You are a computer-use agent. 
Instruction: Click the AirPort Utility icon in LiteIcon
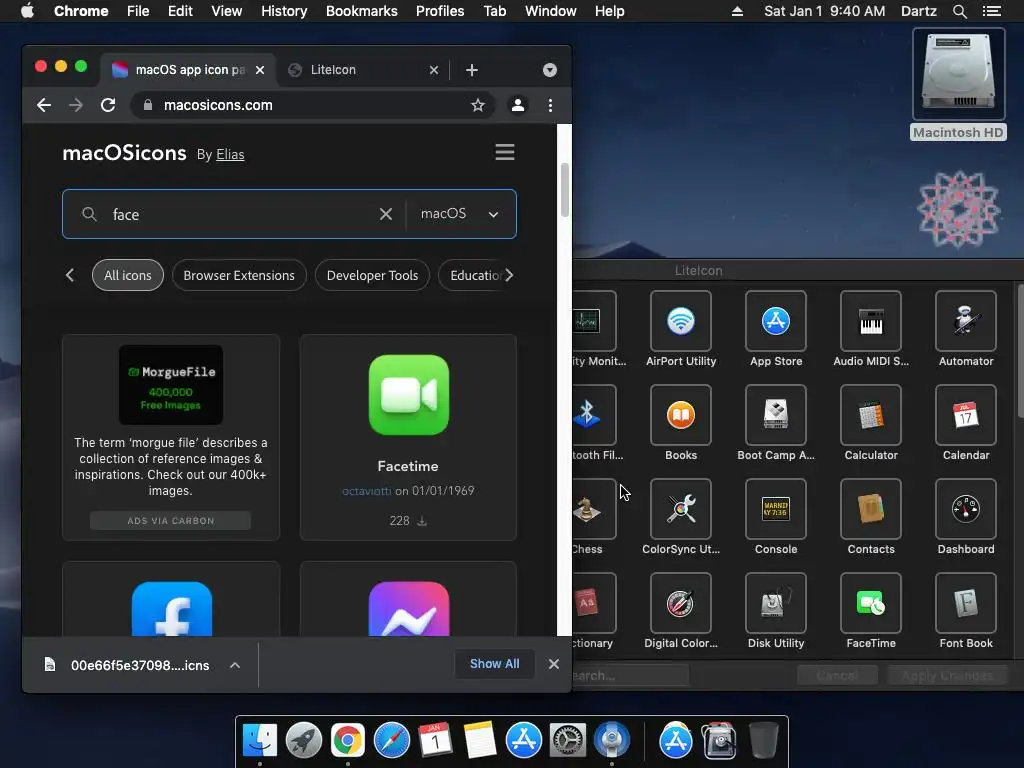(680, 321)
